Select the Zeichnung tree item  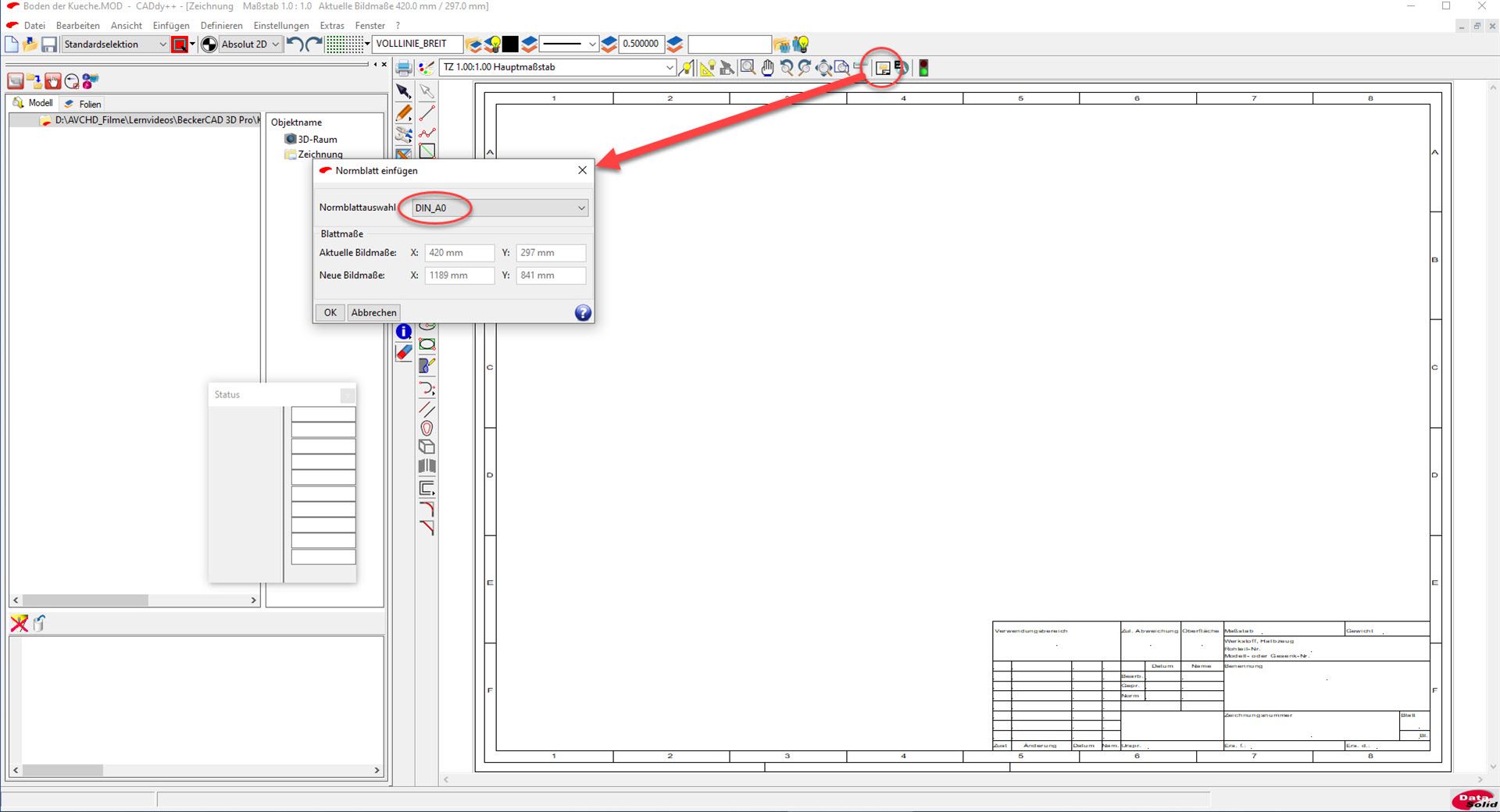[314, 154]
